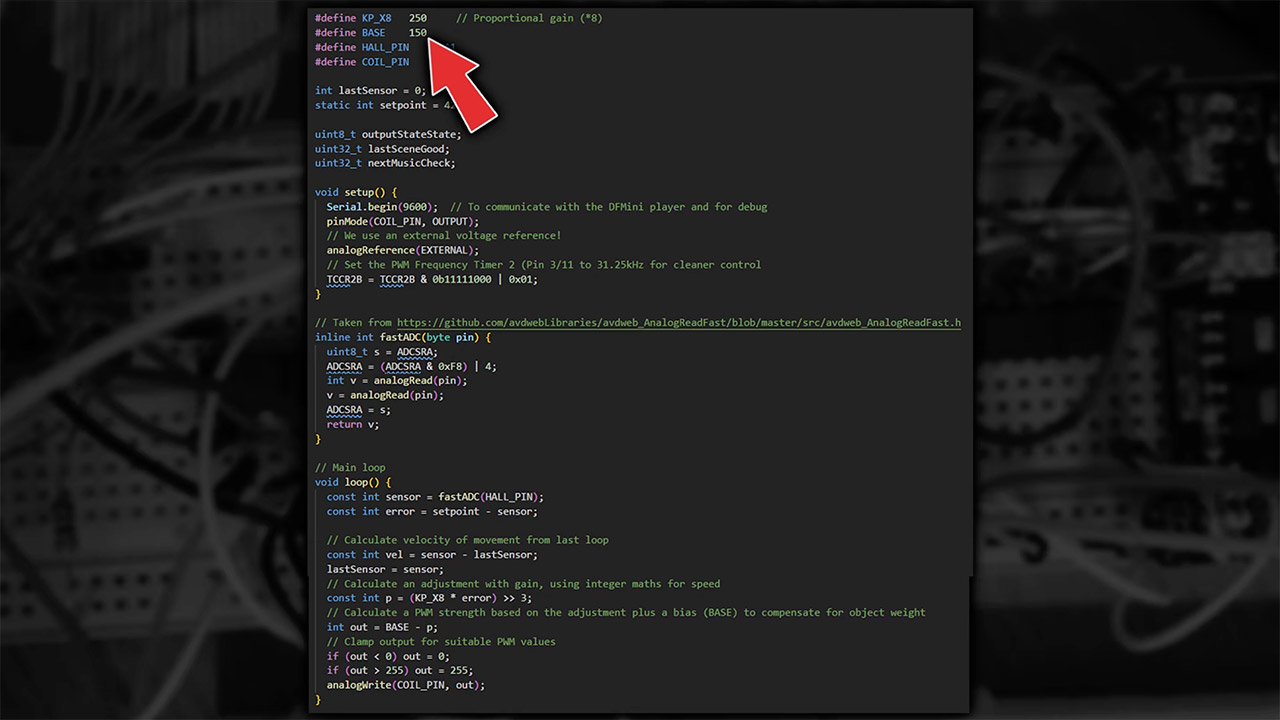Click the KP_X8 value 250
The width and height of the screenshot is (1280, 720).
pos(417,18)
